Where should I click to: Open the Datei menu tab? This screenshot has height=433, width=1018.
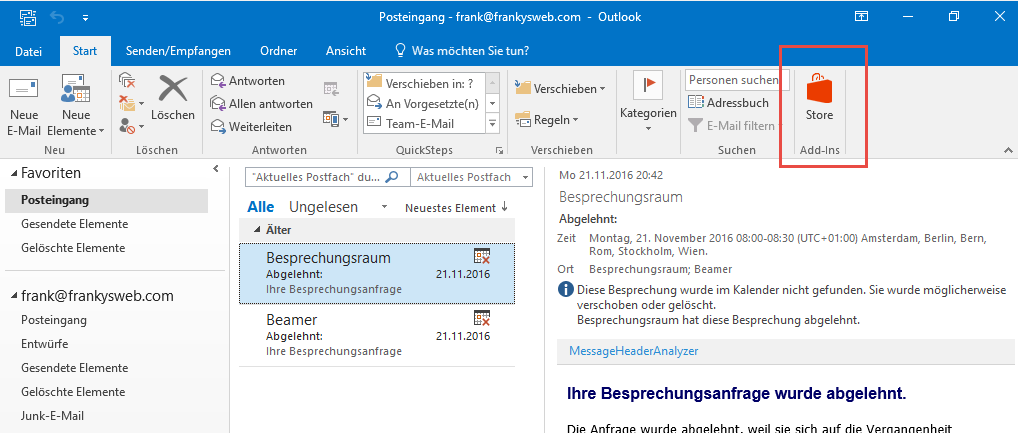(x=29, y=51)
